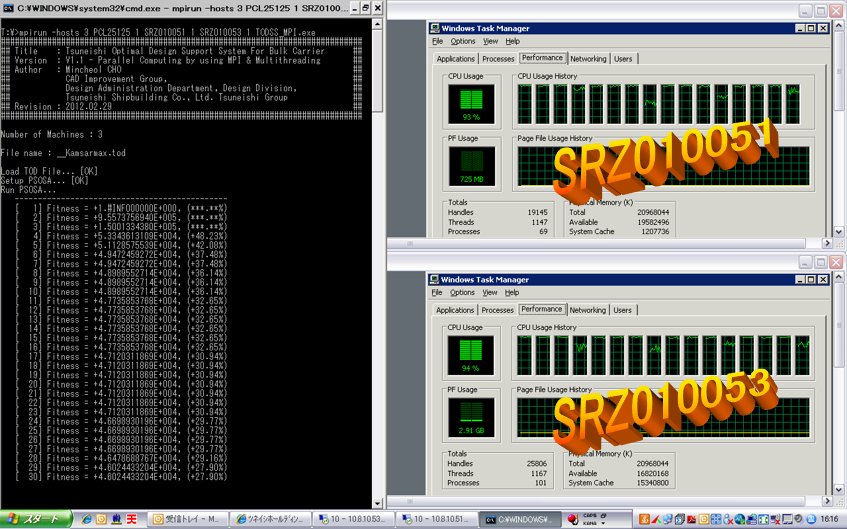This screenshot has width=847, height=529.
Task: Click the cmd.exe title bar system icon
Action: click(x=8, y=8)
